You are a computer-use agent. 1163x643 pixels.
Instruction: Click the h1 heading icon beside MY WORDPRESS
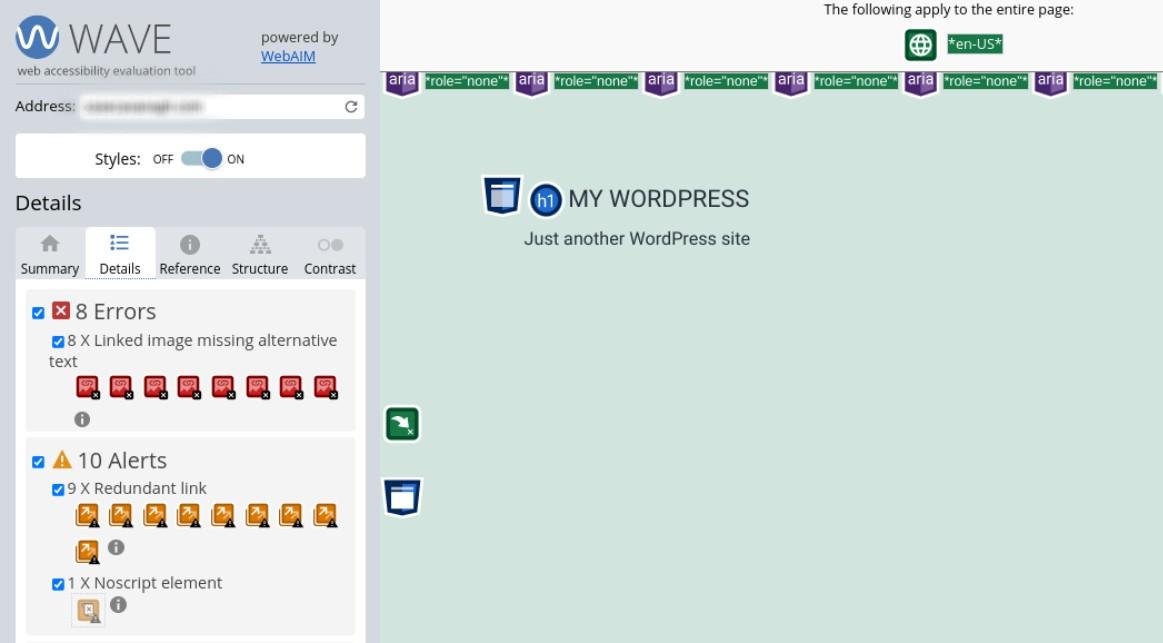point(545,200)
